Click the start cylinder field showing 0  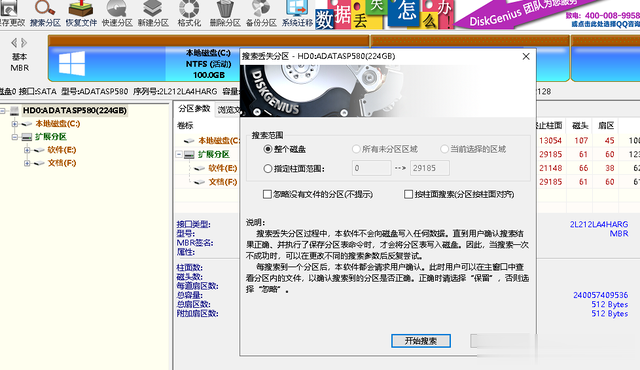pos(371,168)
